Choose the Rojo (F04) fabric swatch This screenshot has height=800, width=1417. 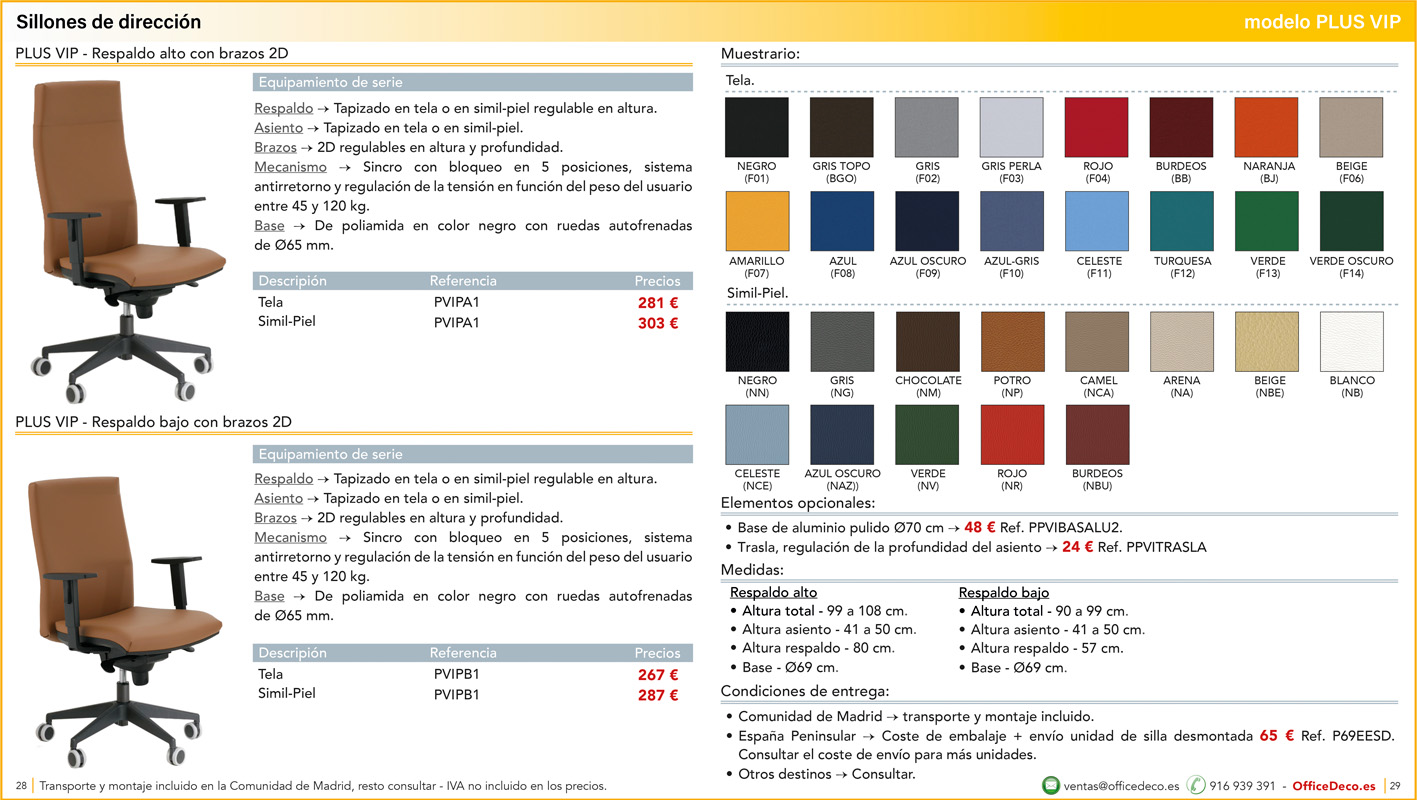[1097, 127]
